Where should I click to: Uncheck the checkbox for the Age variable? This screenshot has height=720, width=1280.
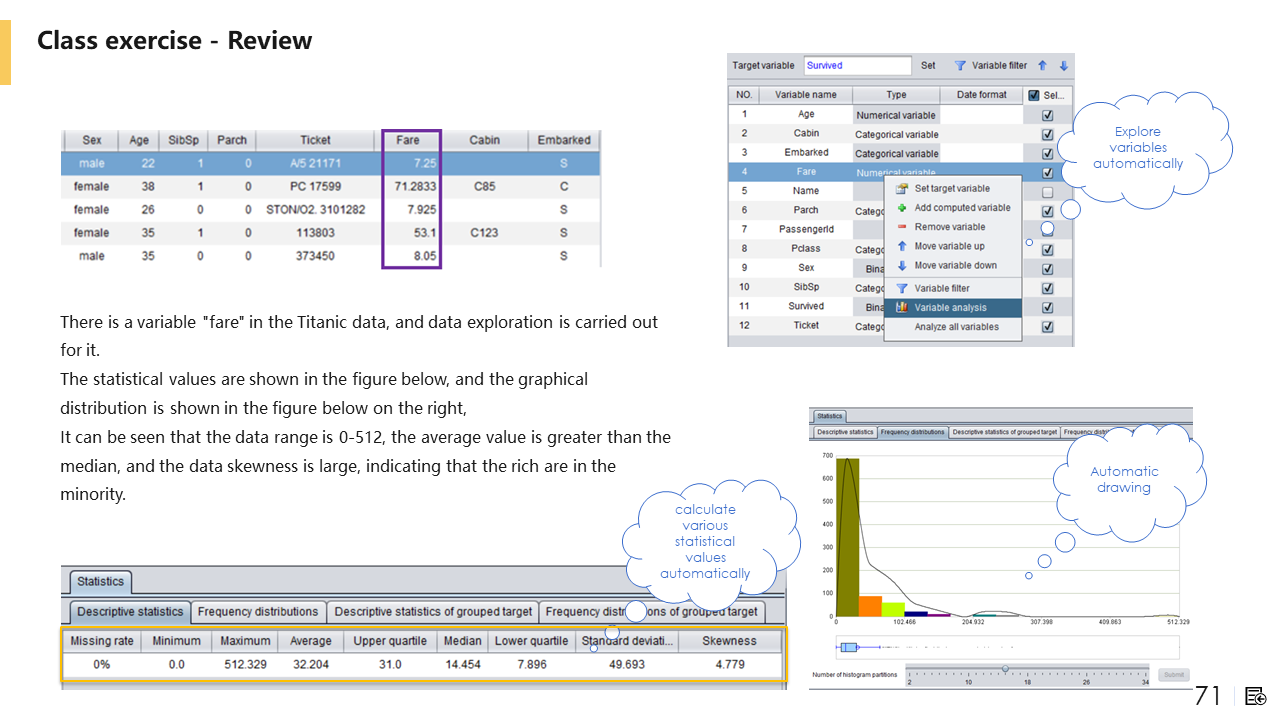pos(1047,115)
